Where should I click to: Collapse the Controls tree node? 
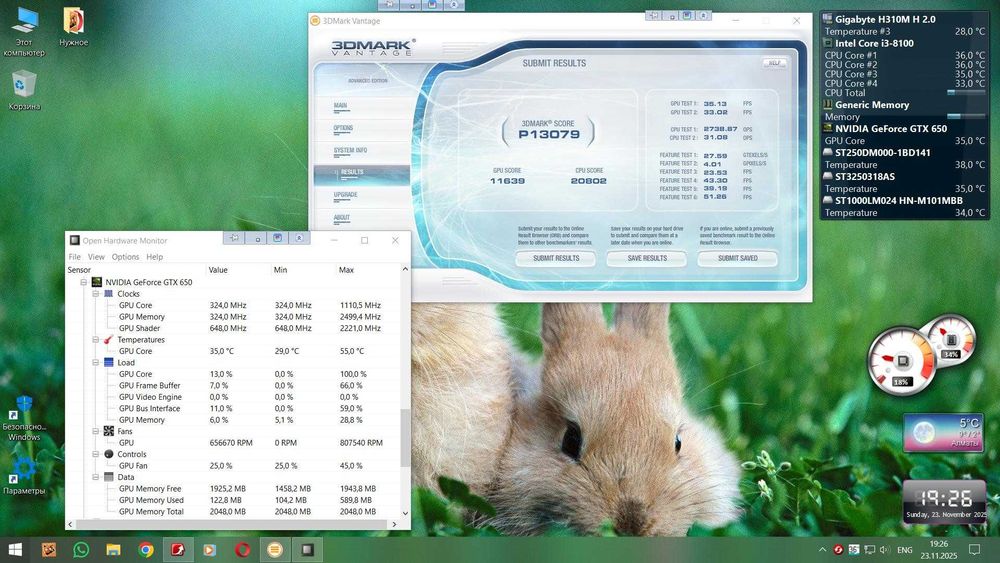click(x=96, y=454)
